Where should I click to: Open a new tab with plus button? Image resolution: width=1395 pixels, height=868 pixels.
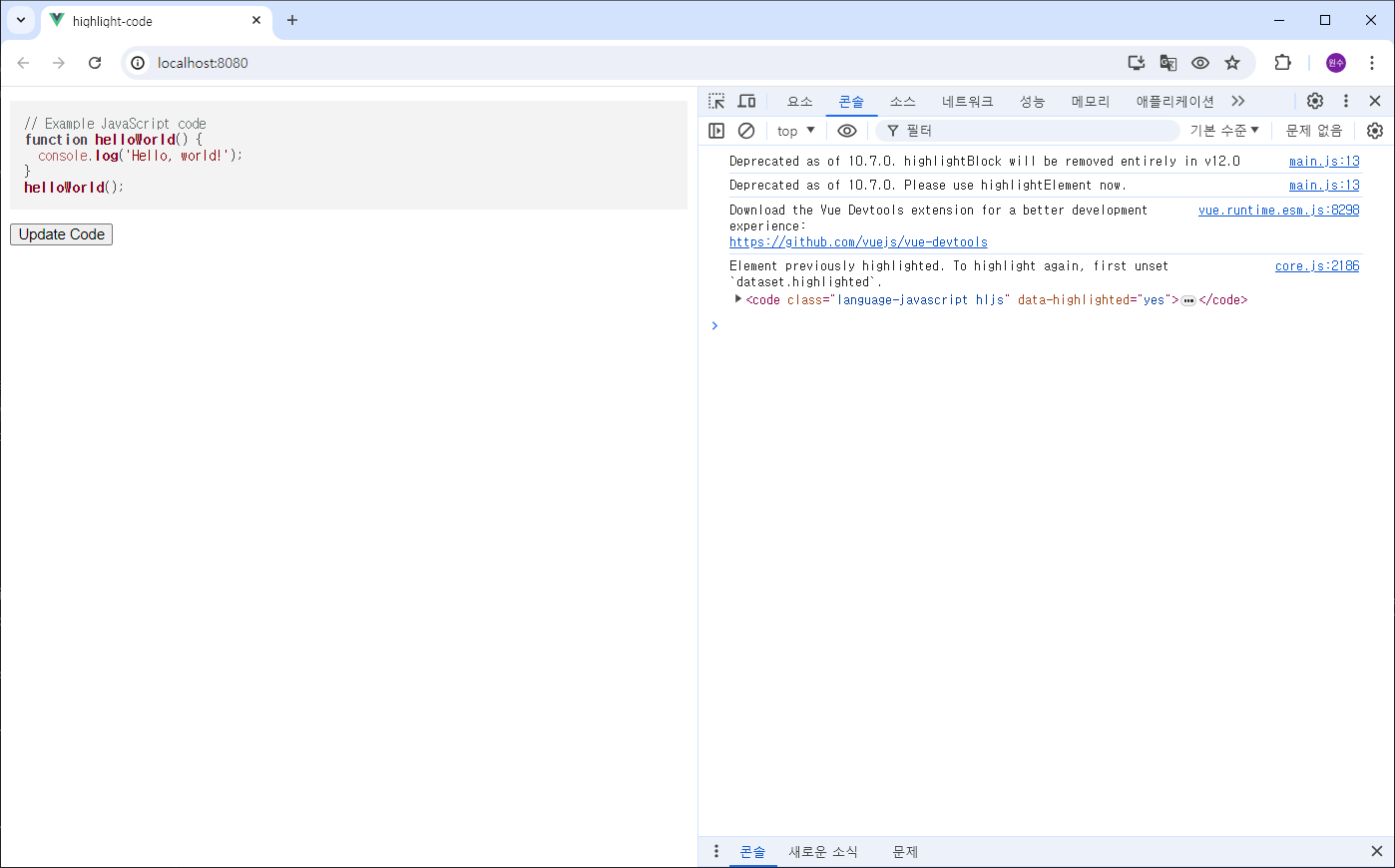292,20
